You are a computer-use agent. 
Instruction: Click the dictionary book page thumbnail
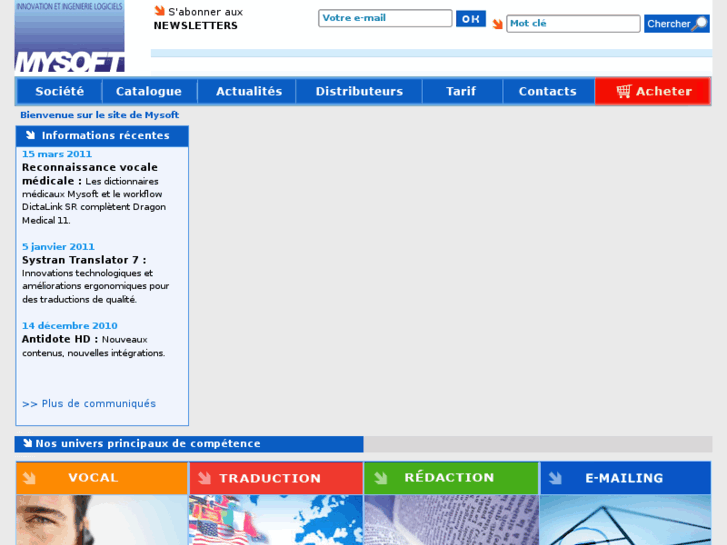[x=452, y=520]
